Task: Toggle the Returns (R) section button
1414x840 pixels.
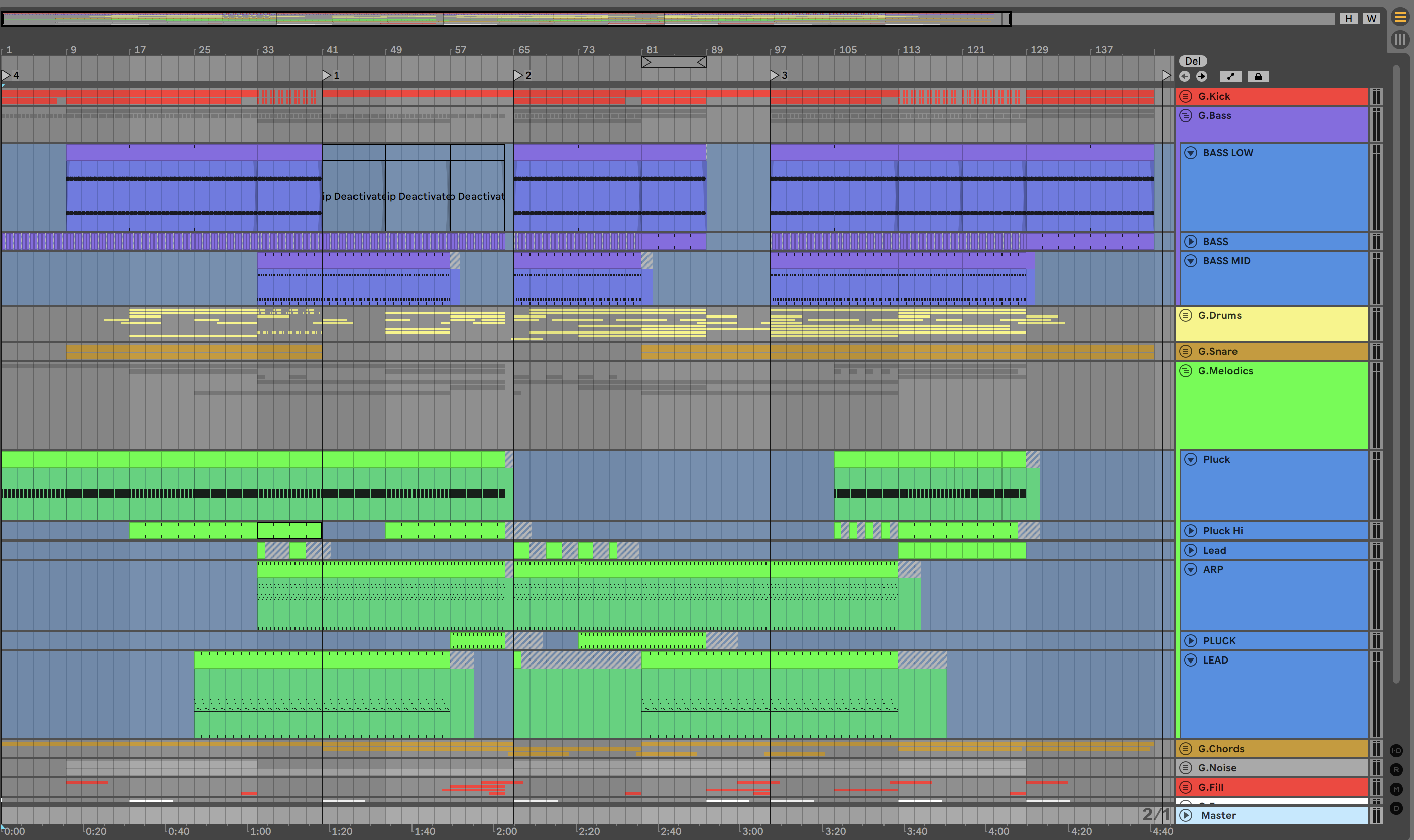Action: pyautogui.click(x=1396, y=770)
